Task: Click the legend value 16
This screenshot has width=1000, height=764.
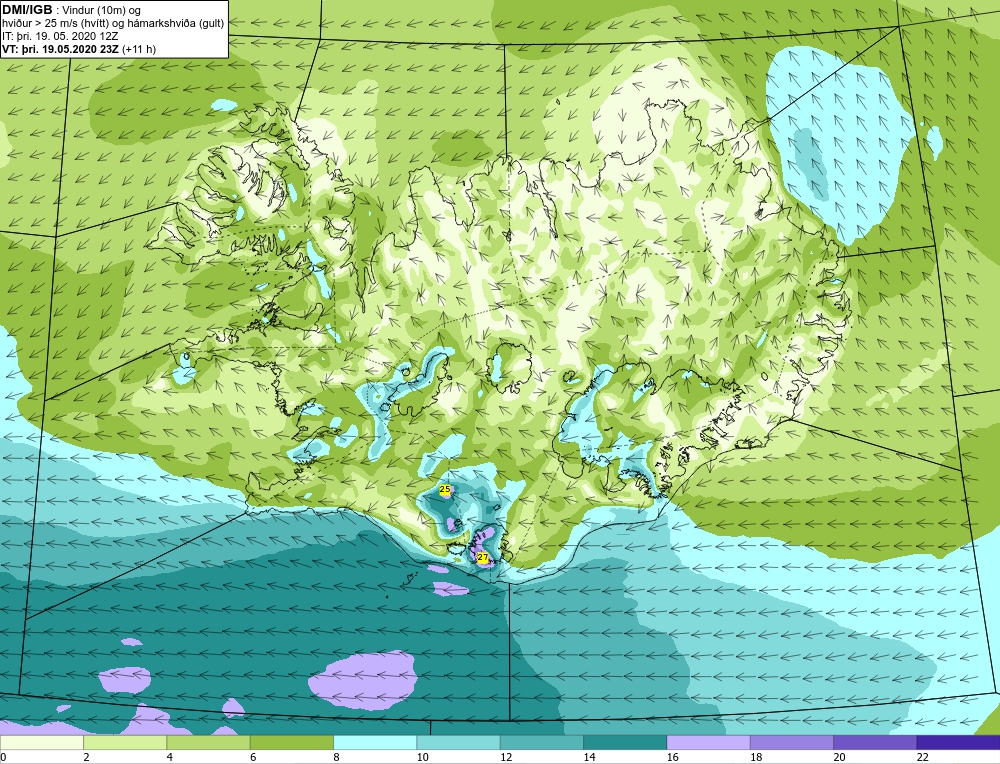Action: click(672, 757)
